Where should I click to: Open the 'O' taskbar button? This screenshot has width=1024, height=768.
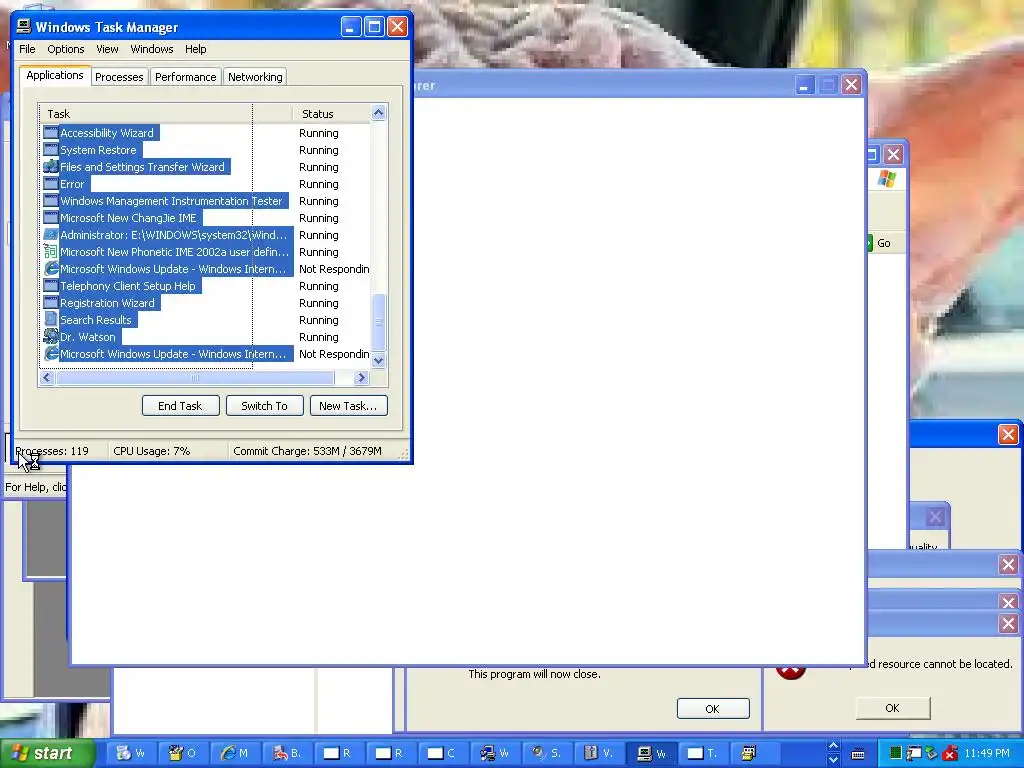coord(182,753)
